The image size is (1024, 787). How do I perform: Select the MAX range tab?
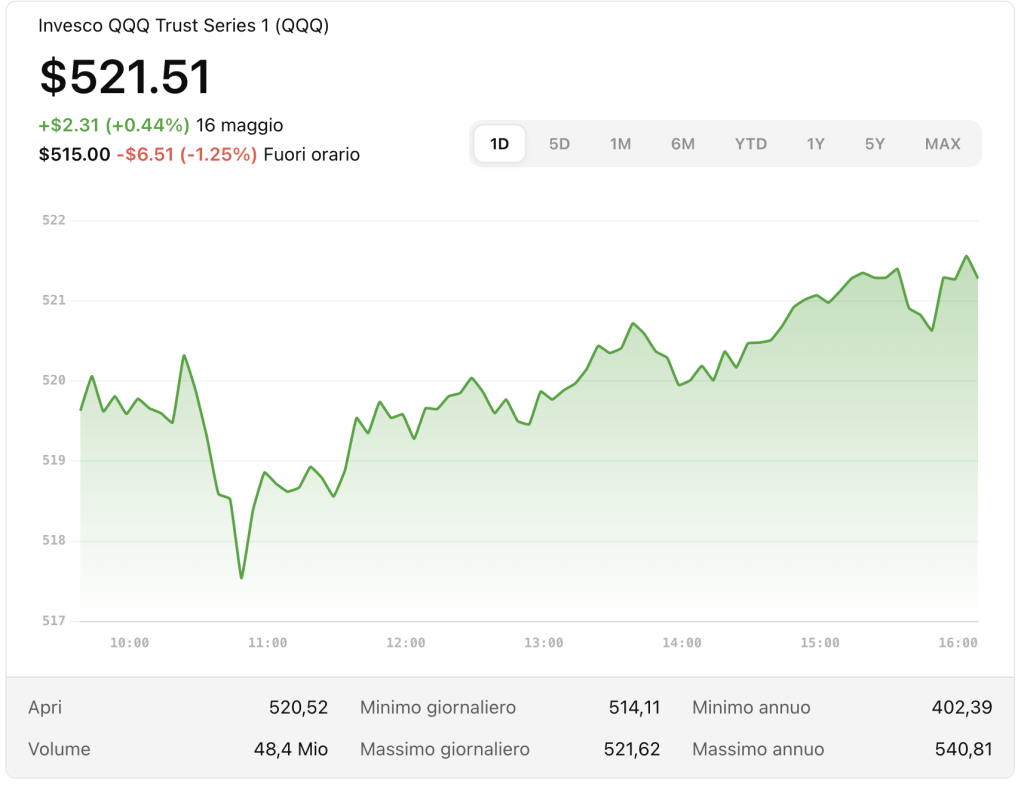942,144
